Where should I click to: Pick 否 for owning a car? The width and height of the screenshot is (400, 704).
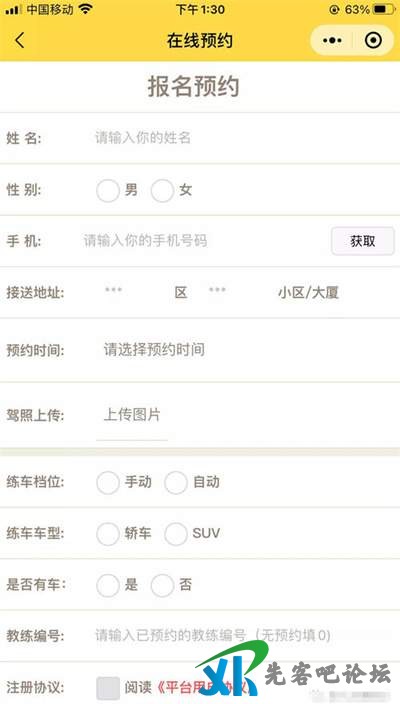[x=163, y=585]
